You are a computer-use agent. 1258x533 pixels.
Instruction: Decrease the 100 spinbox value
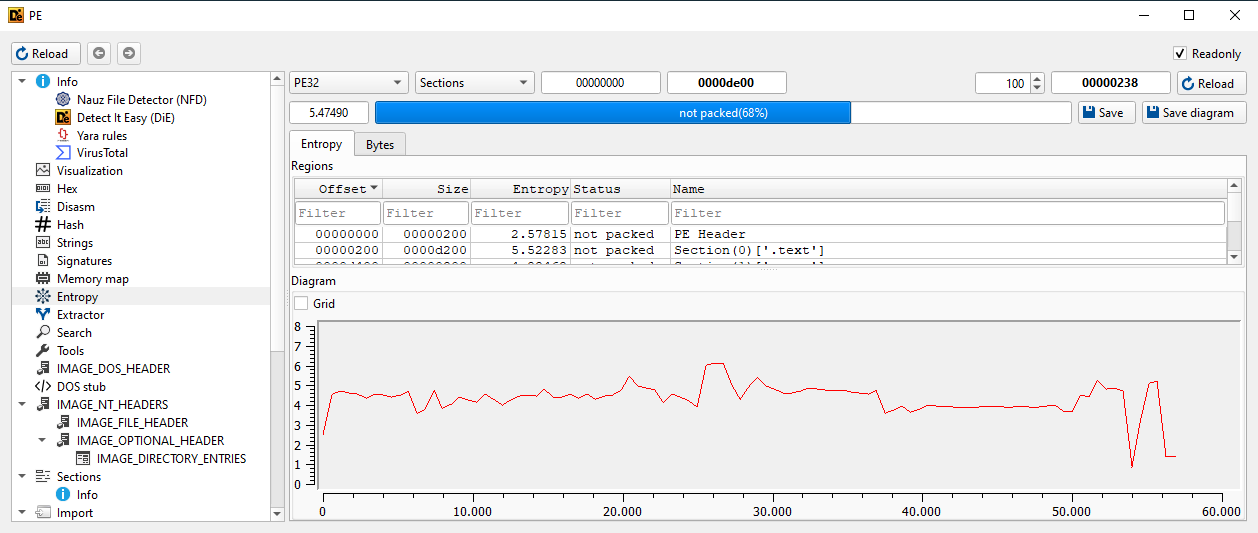[x=1036, y=89]
